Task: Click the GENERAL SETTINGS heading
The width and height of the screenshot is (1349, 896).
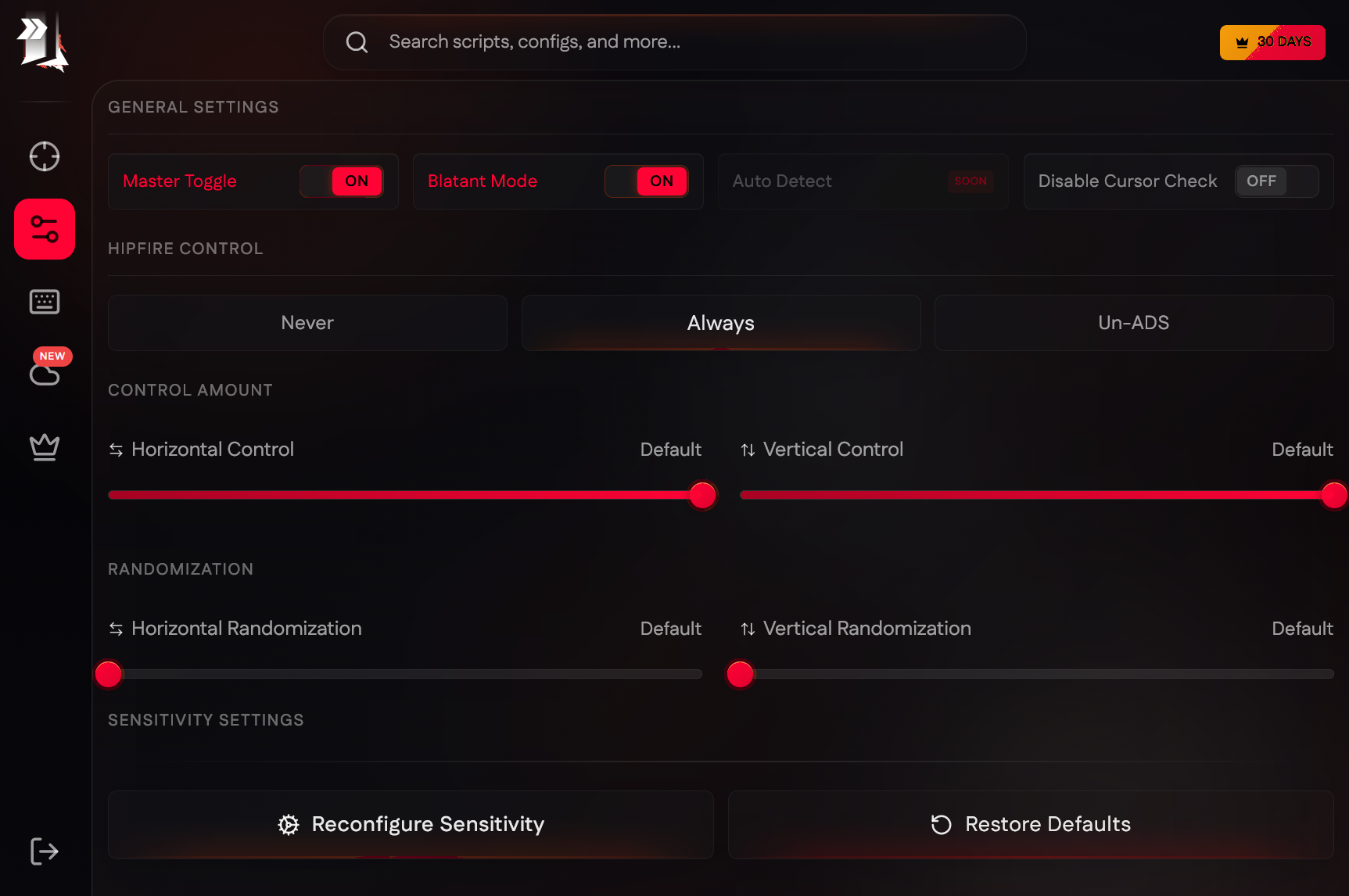Action: tap(193, 107)
